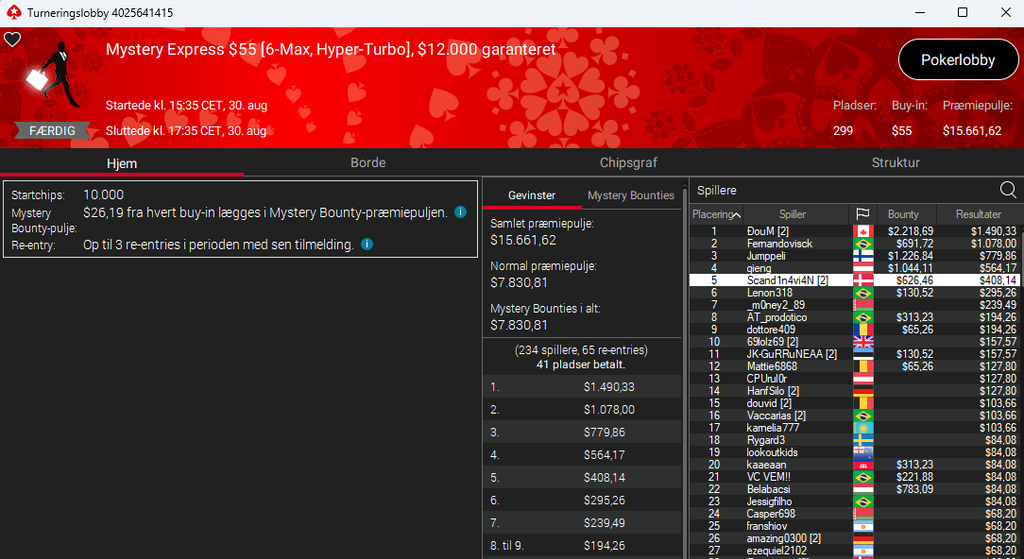Screen dimensions: 1024x559
Task: Click Finland flag beside Jumppeli
Action: click(x=863, y=256)
